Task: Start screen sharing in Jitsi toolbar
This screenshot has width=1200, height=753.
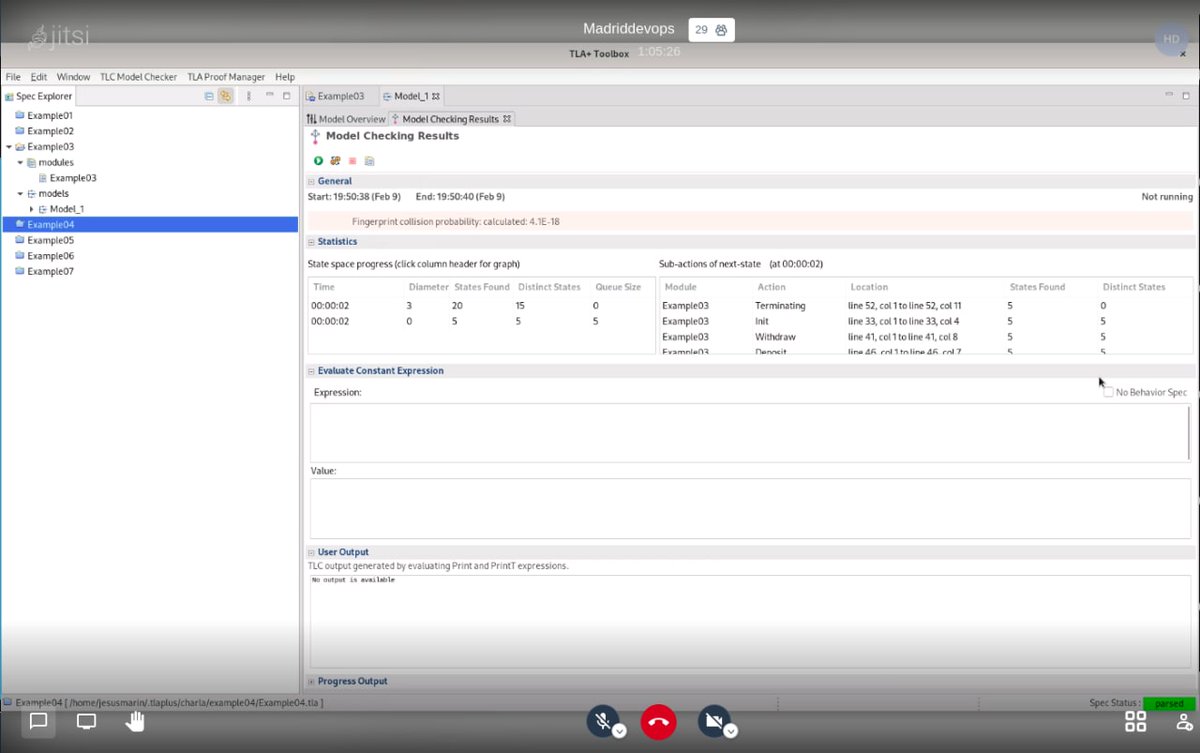Action: click(87, 721)
